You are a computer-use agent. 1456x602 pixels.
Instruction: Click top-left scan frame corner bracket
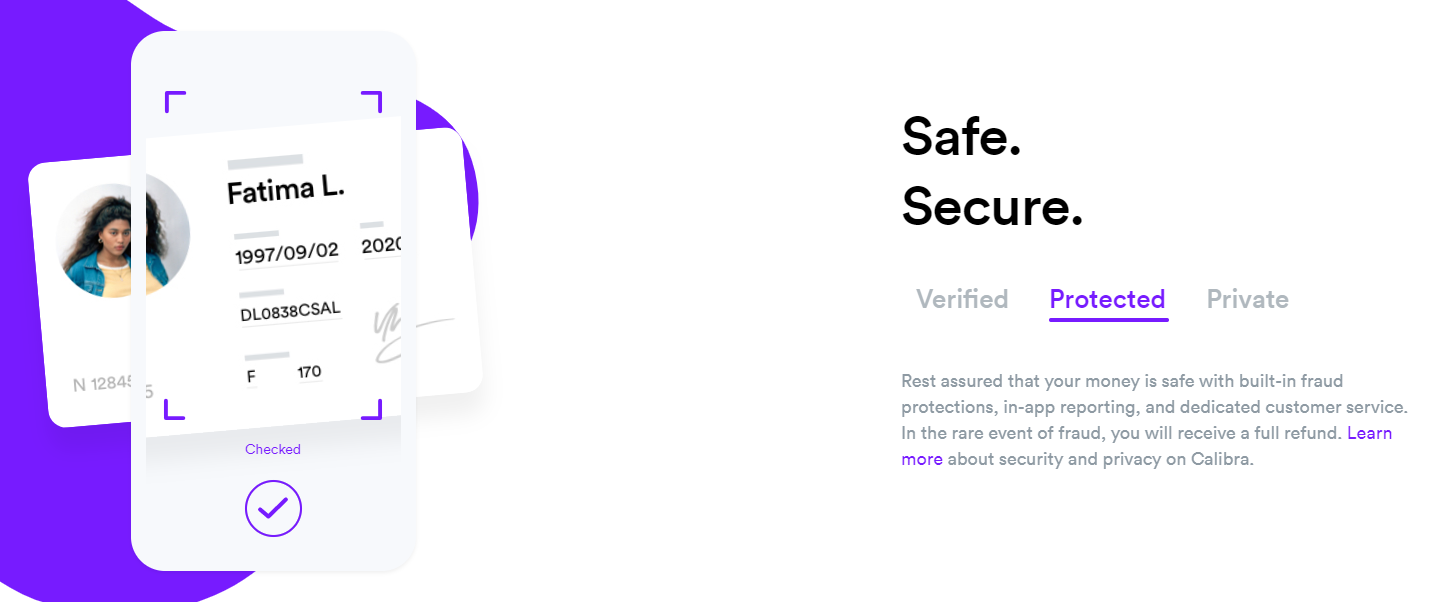[174, 101]
